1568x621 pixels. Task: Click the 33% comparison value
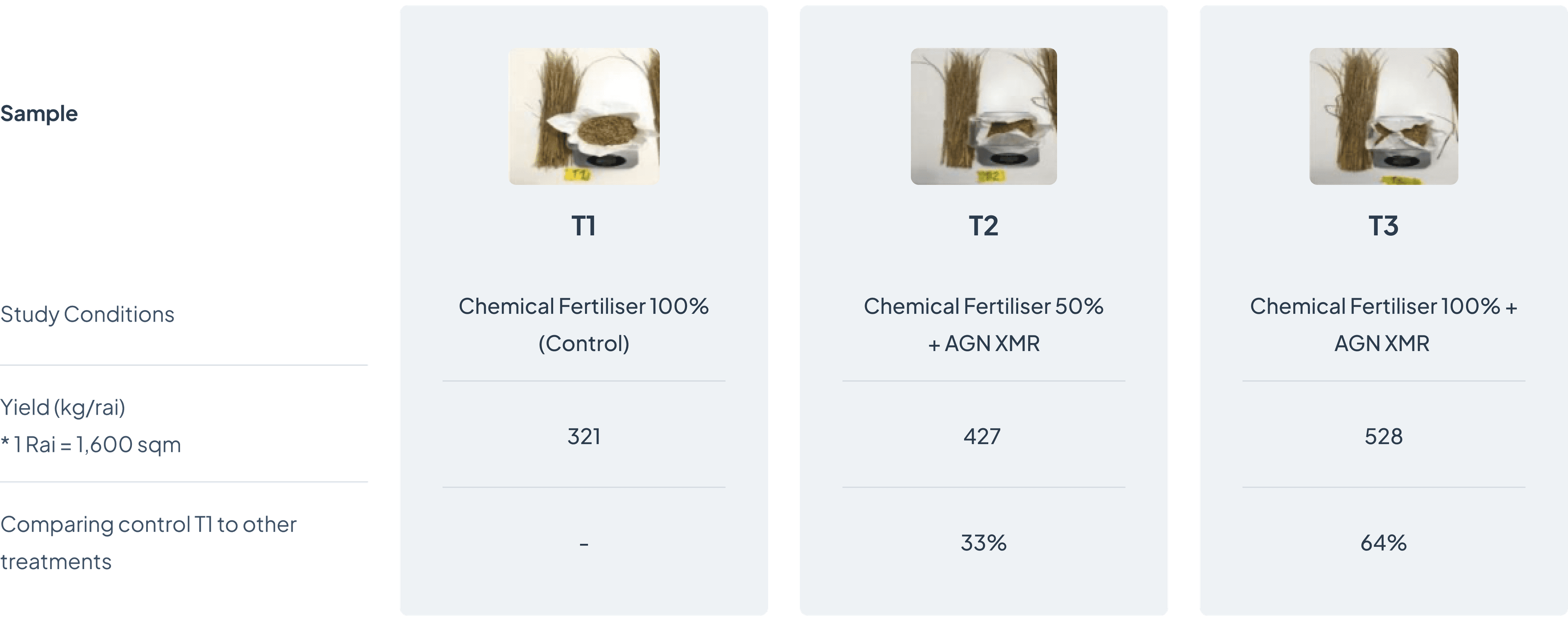point(984,543)
